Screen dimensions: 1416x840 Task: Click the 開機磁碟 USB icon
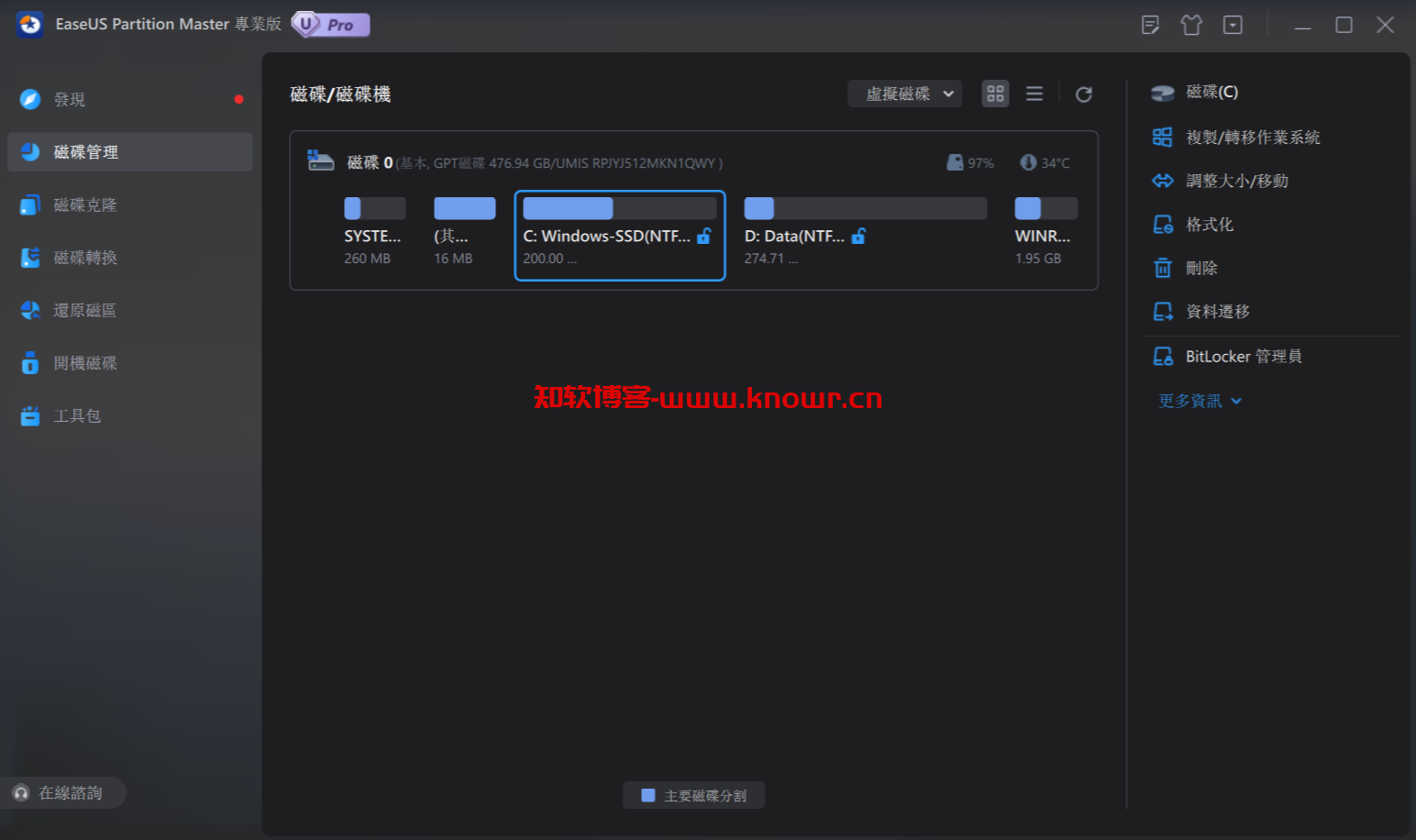click(x=30, y=363)
